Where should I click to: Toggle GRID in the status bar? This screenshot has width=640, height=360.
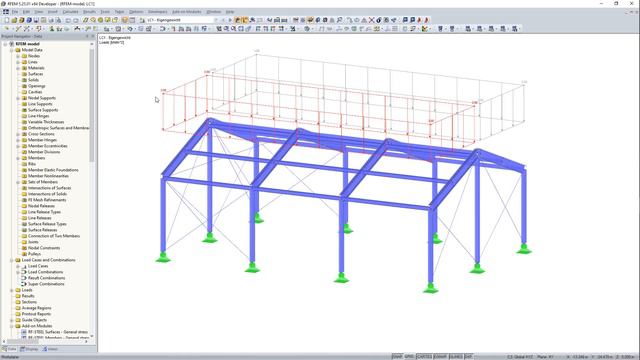409,357
